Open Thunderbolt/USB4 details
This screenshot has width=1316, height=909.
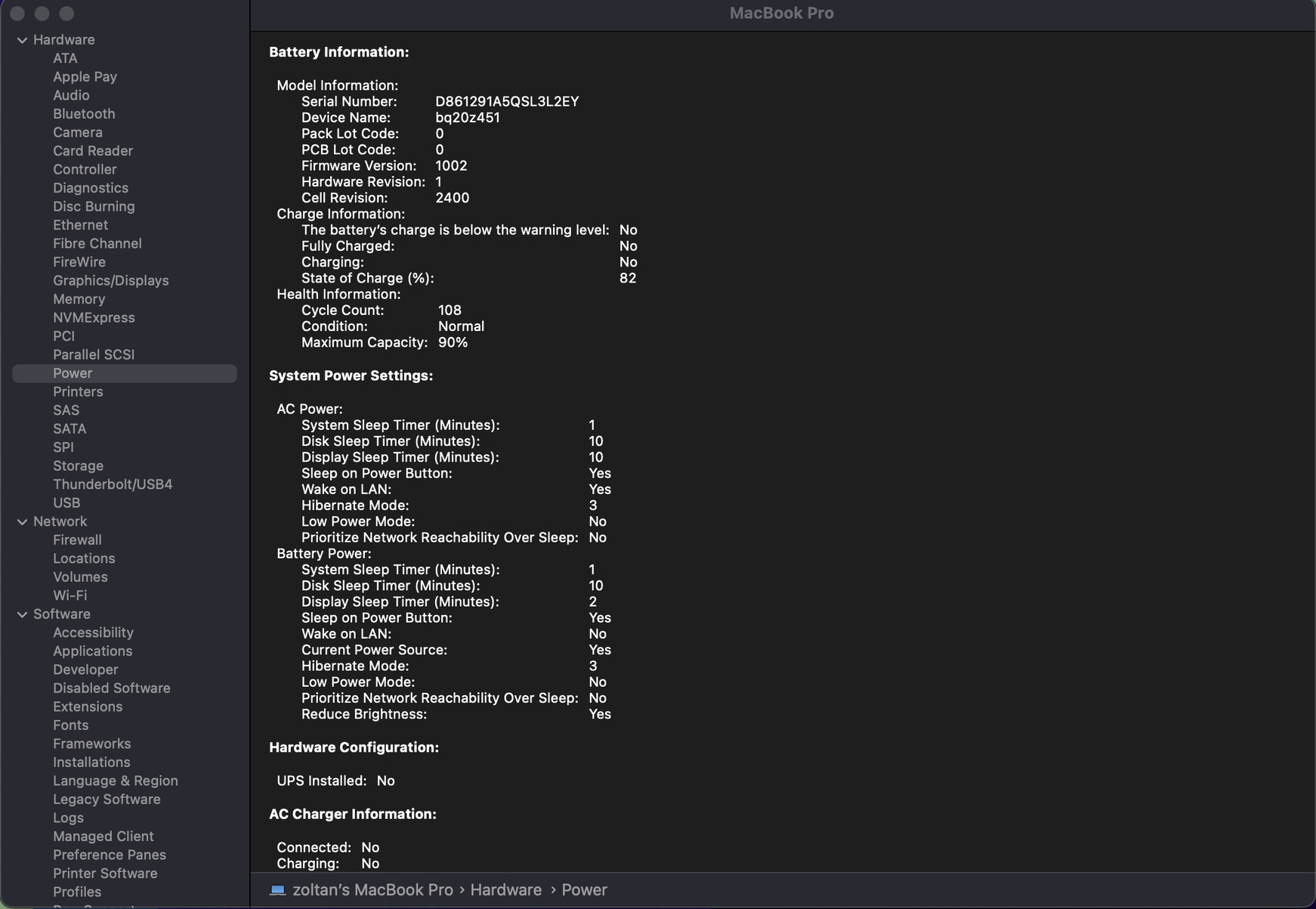[113, 484]
